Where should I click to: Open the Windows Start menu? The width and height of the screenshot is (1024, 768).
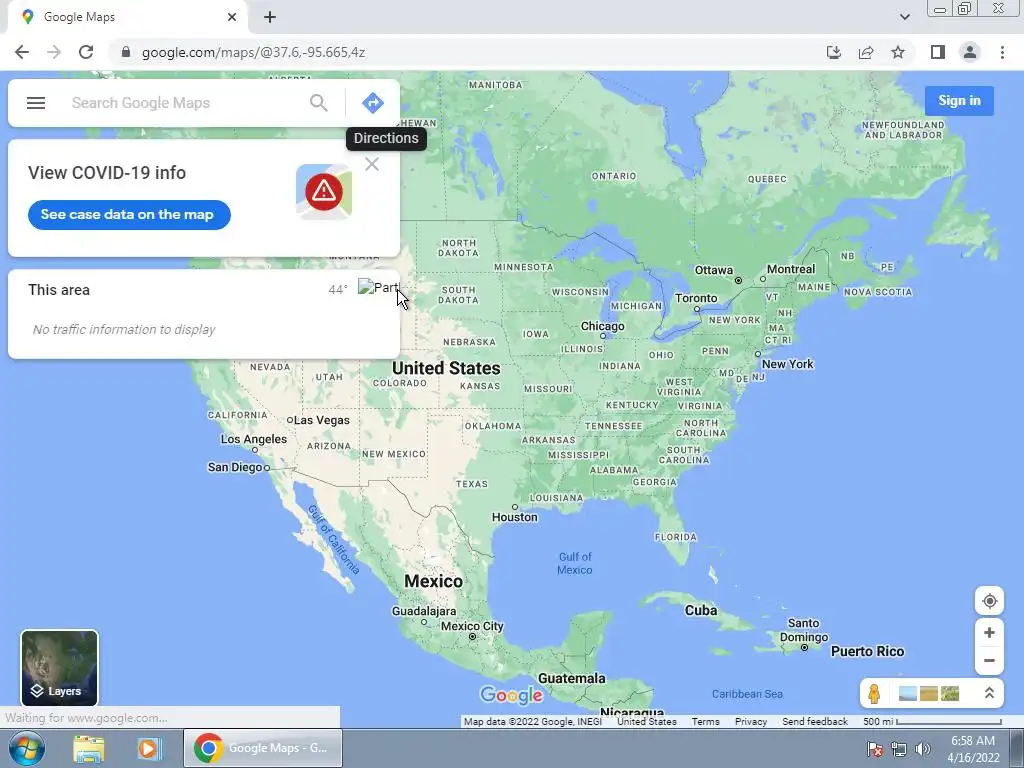[27, 748]
